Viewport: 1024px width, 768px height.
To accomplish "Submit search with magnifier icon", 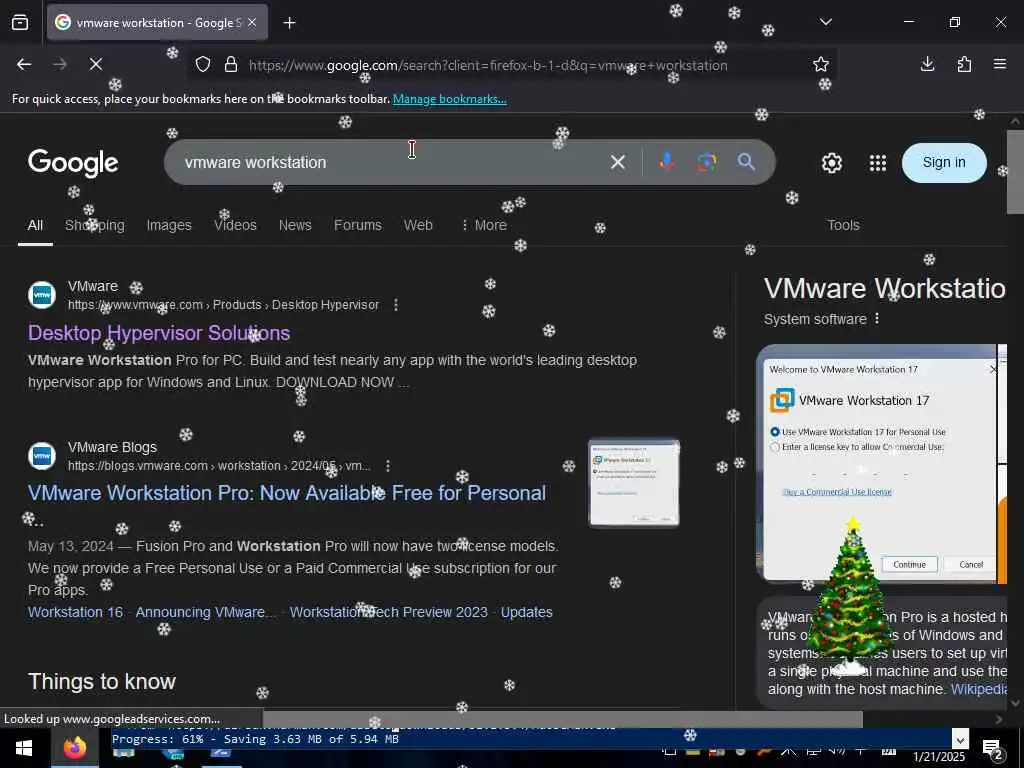I will (746, 162).
